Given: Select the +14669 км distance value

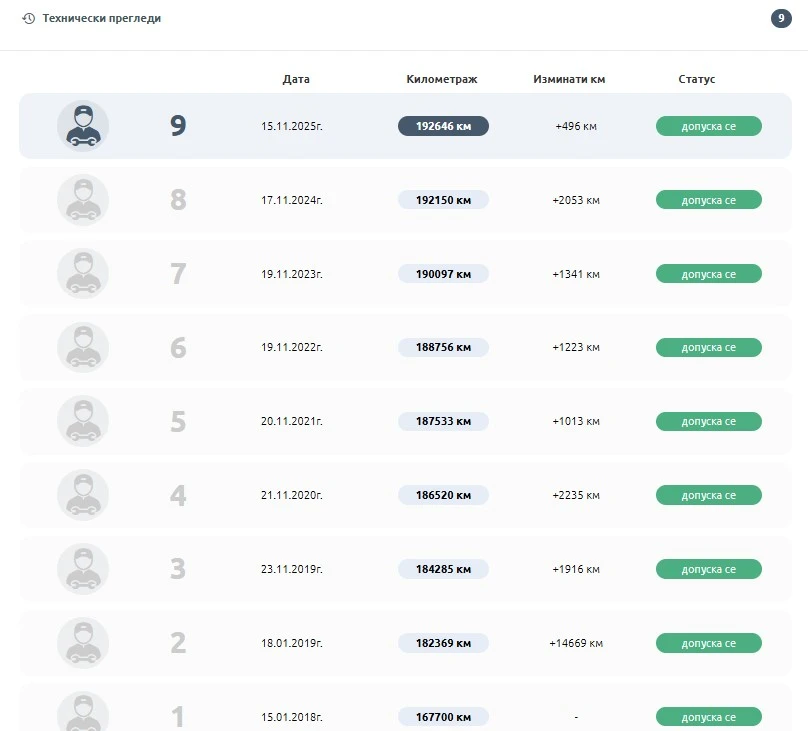Looking at the screenshot, I should [575, 643].
